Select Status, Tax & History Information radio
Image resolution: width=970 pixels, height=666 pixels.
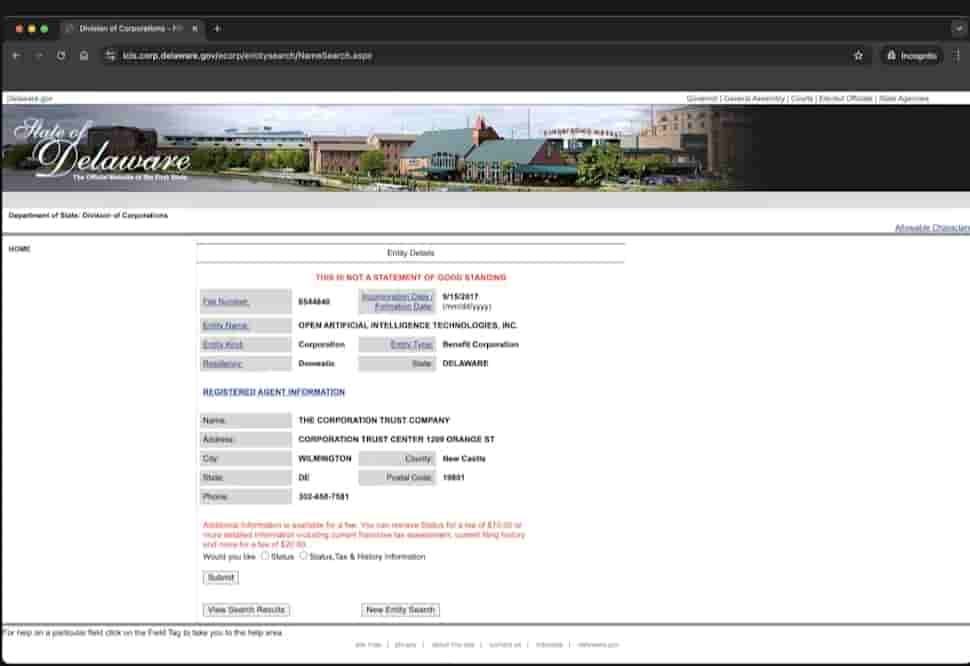[304, 556]
